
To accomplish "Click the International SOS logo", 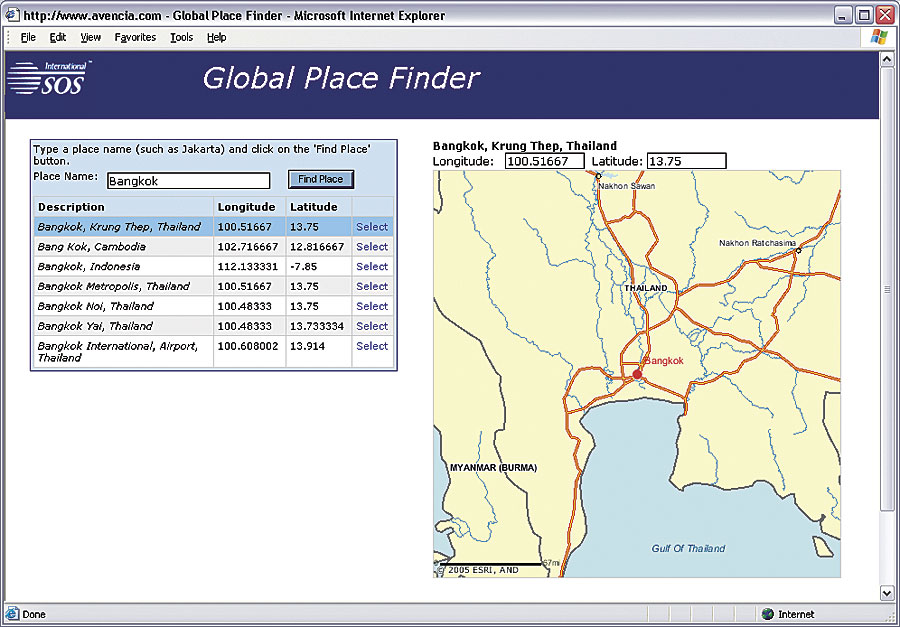I will pos(49,78).
